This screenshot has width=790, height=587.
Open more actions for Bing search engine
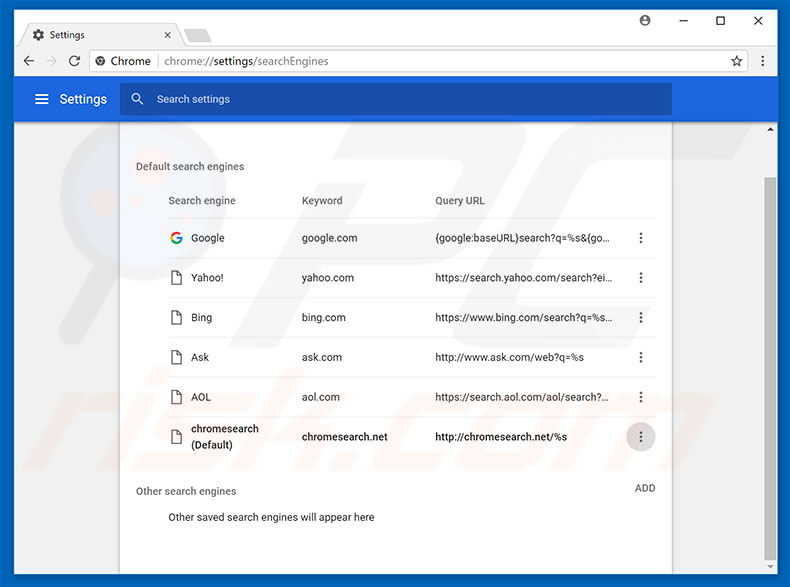pos(641,318)
